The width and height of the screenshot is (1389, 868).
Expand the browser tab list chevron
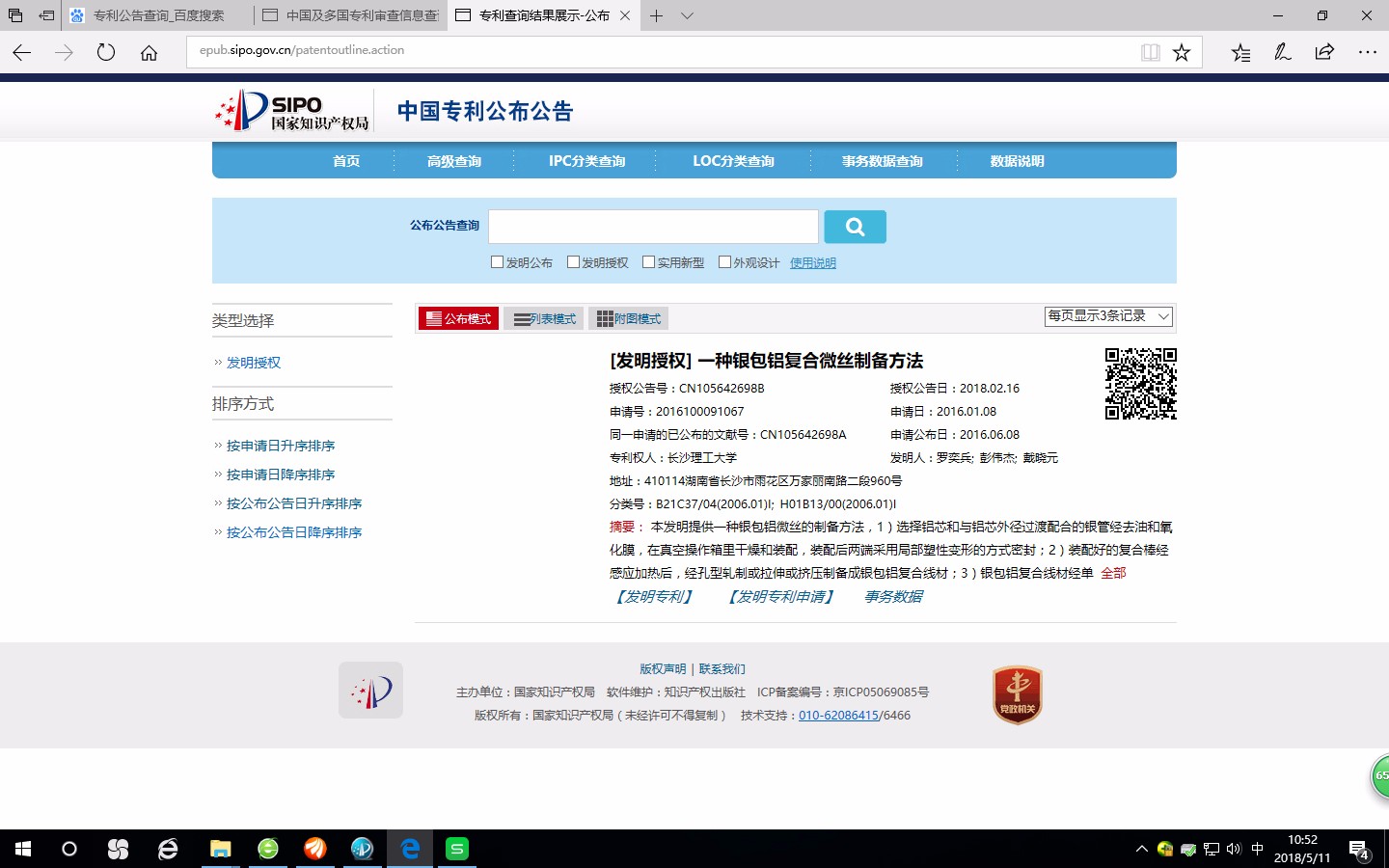(687, 15)
